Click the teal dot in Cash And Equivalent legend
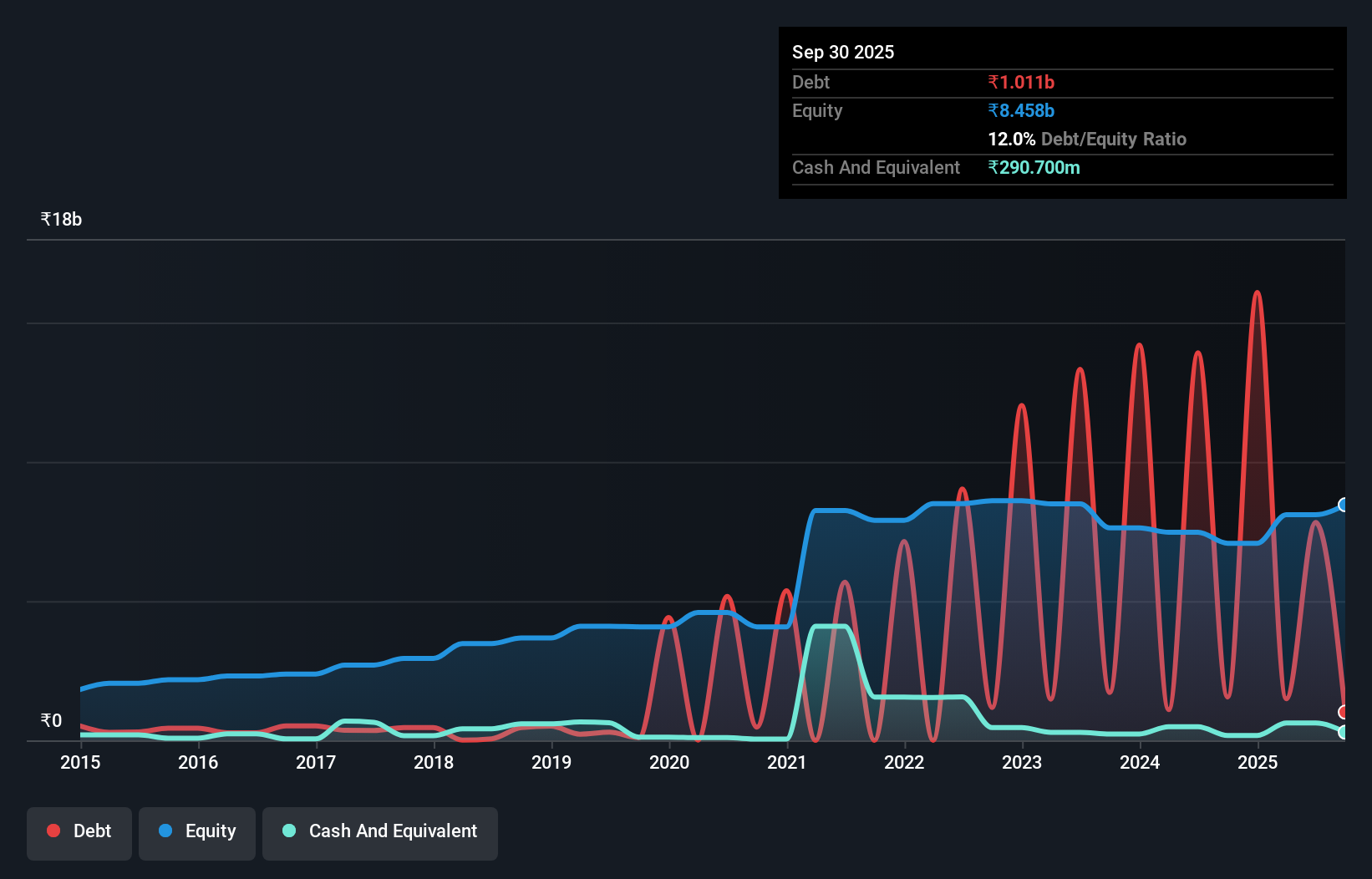 pyautogui.click(x=287, y=831)
